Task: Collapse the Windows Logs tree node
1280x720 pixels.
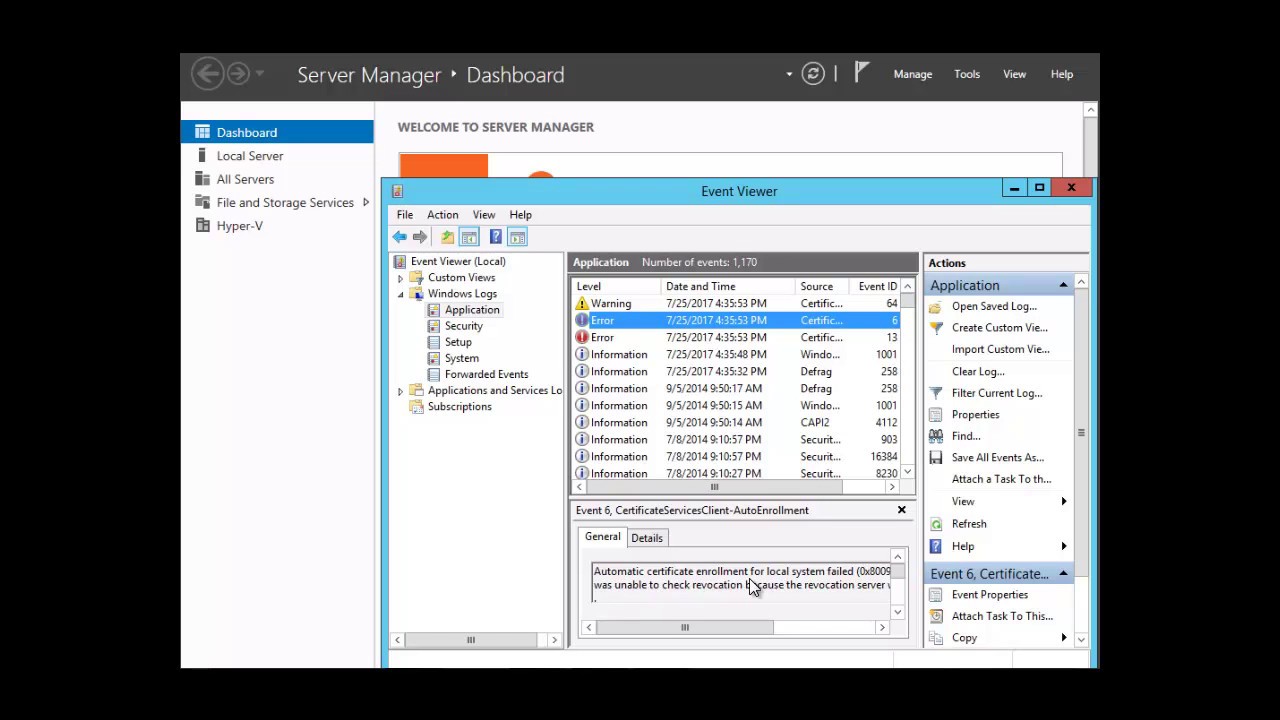Action: [x=401, y=294]
